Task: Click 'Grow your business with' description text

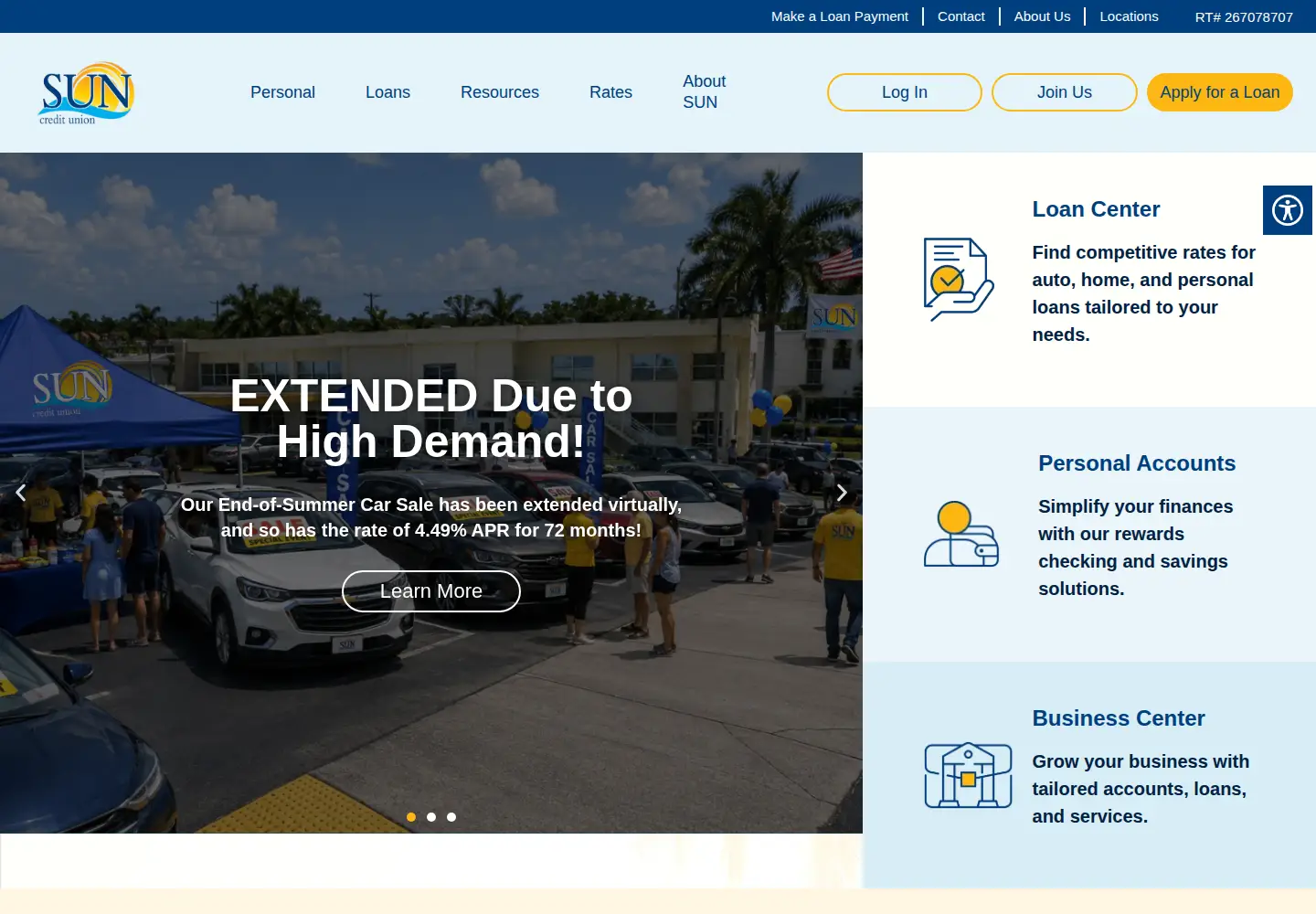Action: [x=1141, y=789]
